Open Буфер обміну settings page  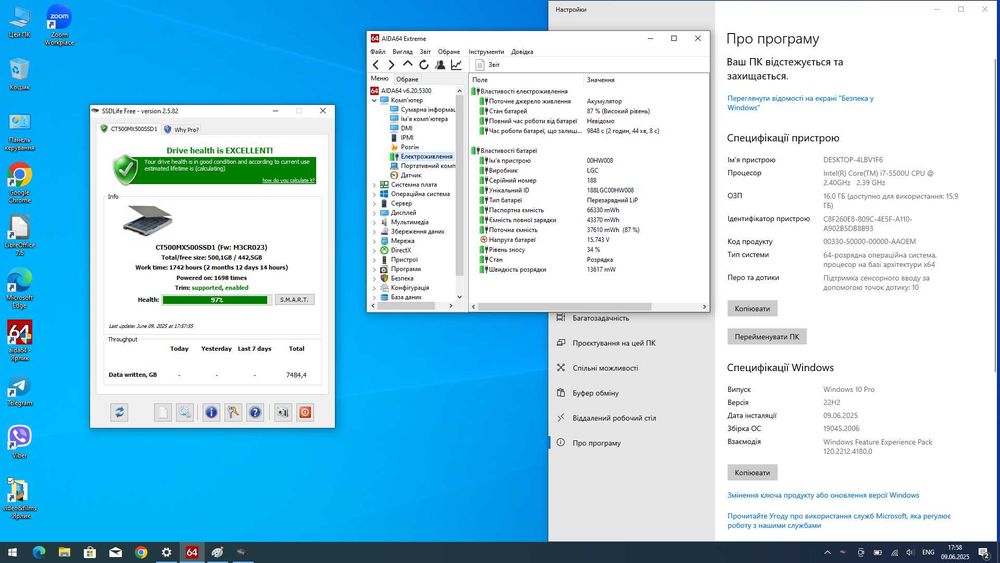(x=596, y=393)
